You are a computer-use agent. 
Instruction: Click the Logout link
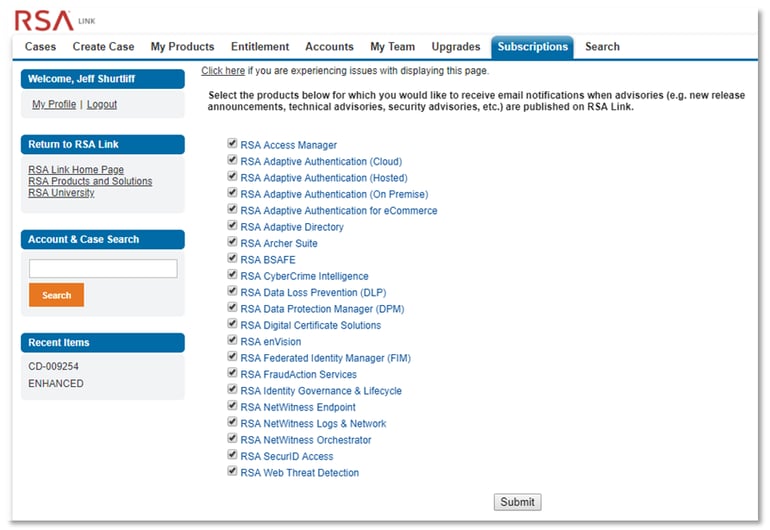pos(102,105)
